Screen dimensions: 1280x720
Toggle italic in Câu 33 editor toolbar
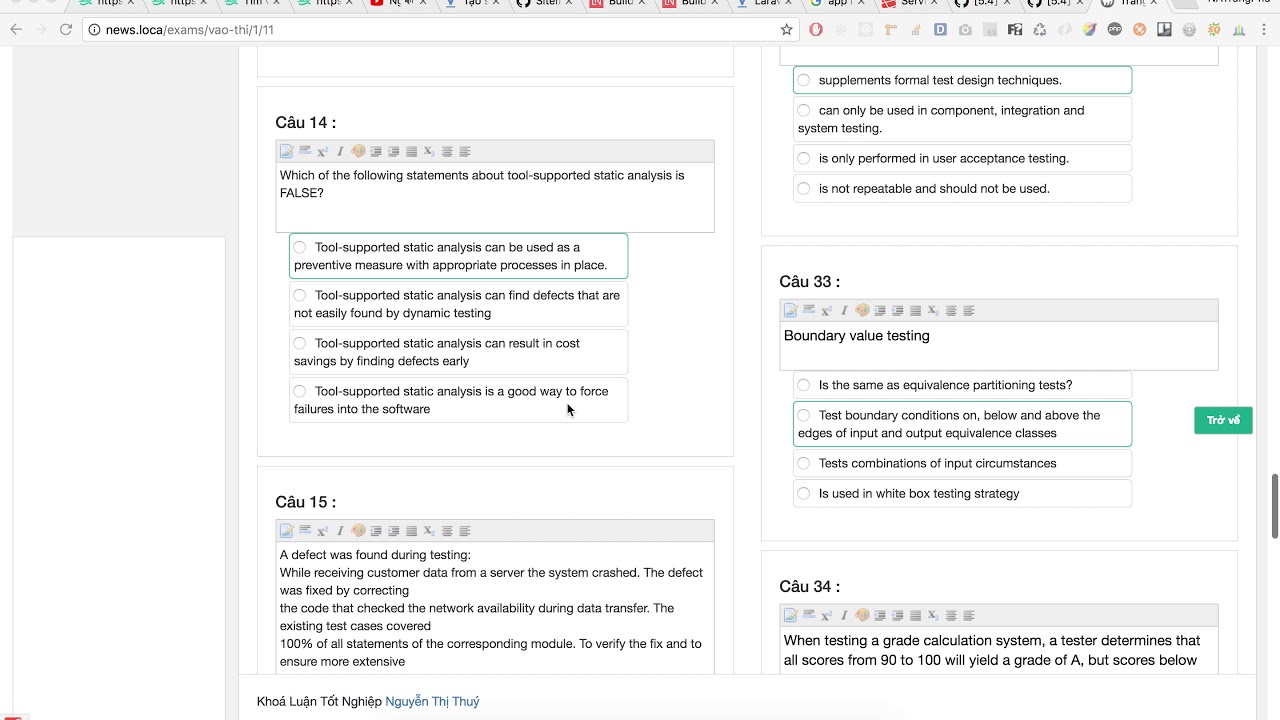(x=844, y=311)
